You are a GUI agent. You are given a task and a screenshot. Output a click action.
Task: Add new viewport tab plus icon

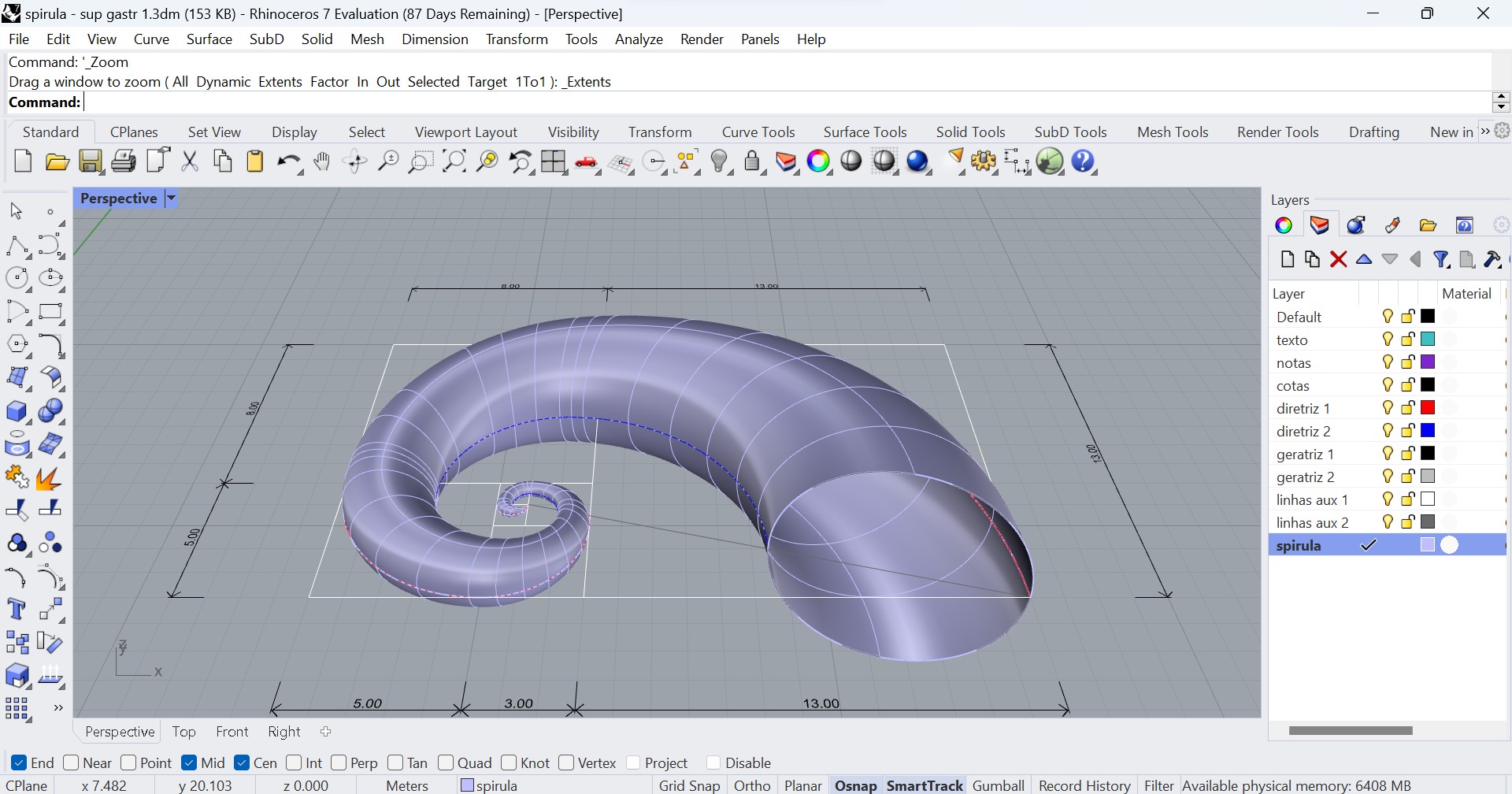coord(325,732)
